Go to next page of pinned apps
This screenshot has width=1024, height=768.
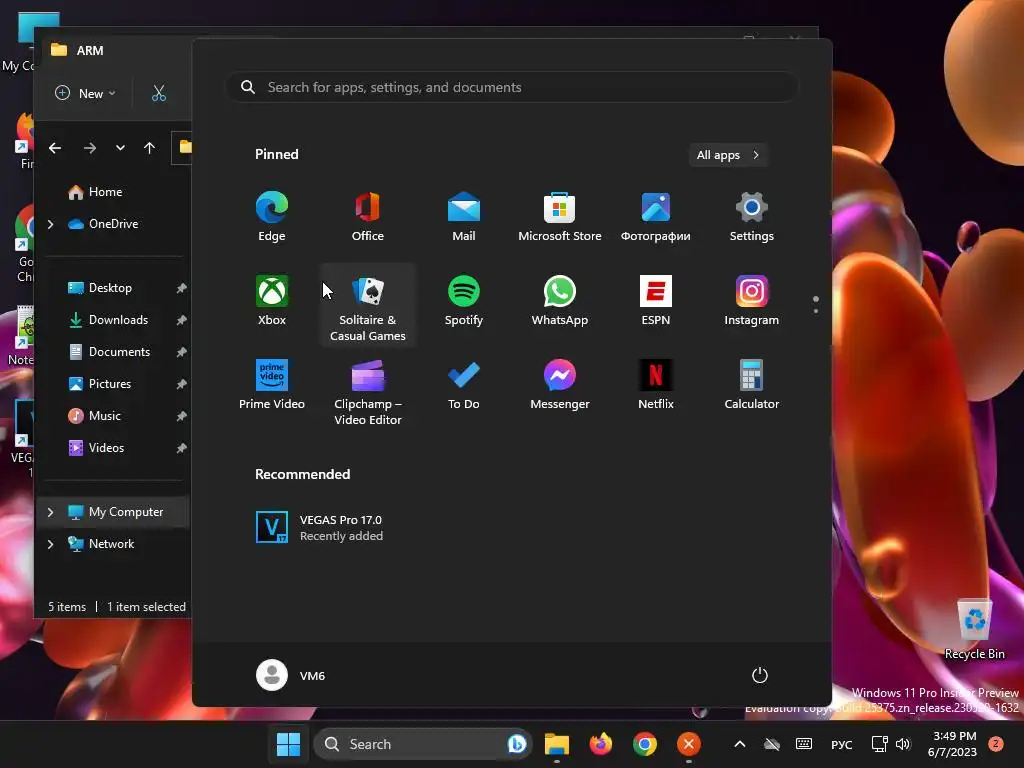pyautogui.click(x=816, y=311)
